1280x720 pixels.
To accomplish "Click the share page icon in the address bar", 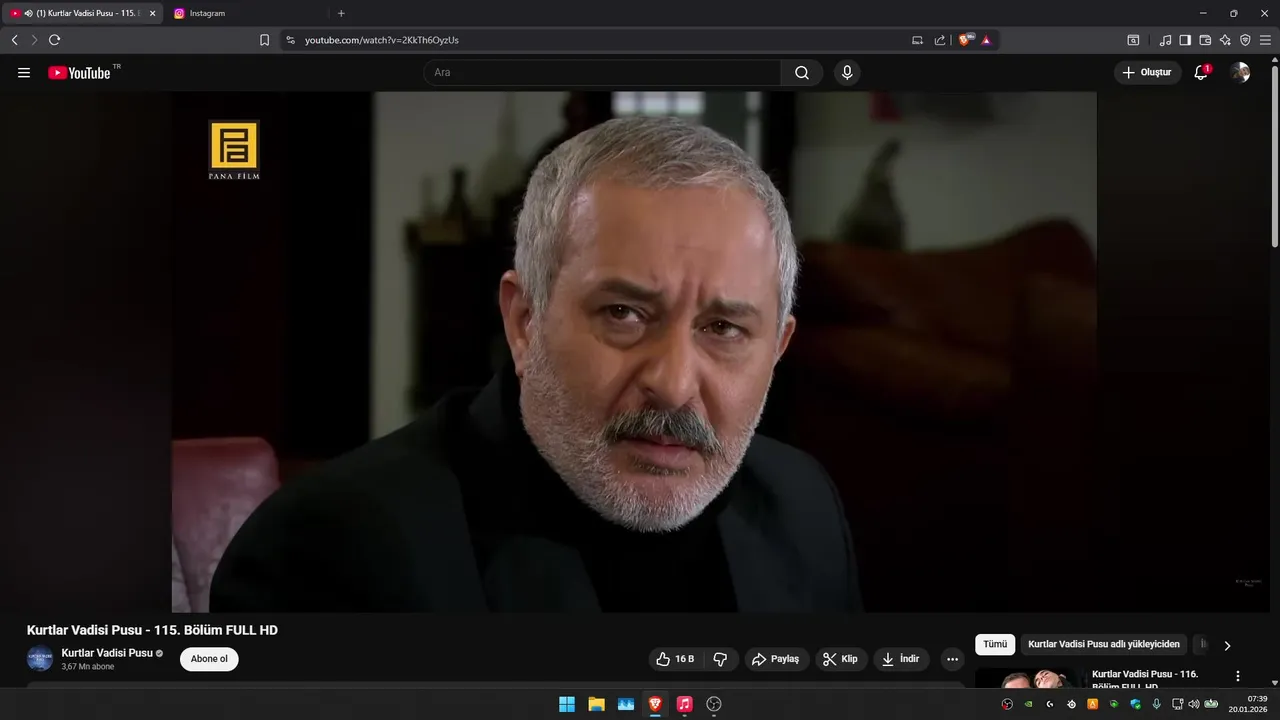I will click(940, 40).
